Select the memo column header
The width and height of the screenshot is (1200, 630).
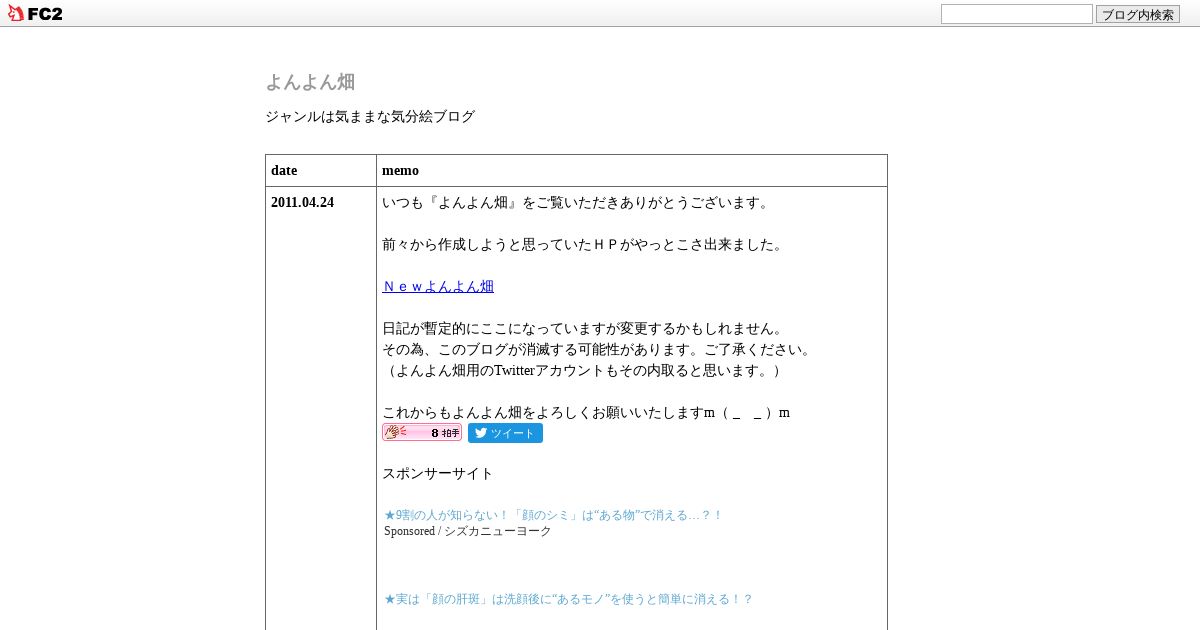click(632, 170)
